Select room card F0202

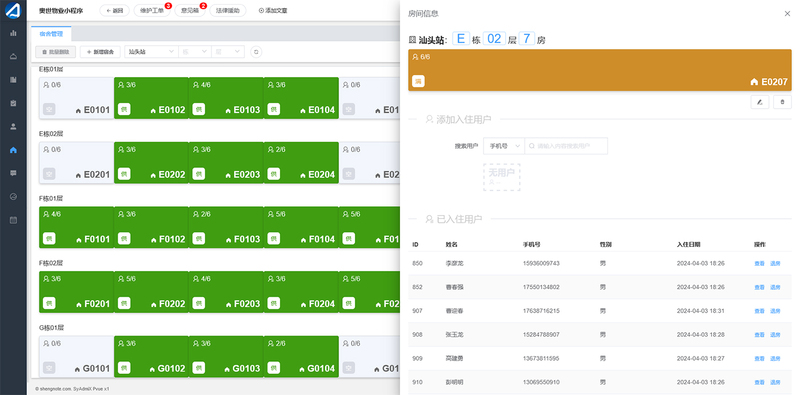point(152,292)
